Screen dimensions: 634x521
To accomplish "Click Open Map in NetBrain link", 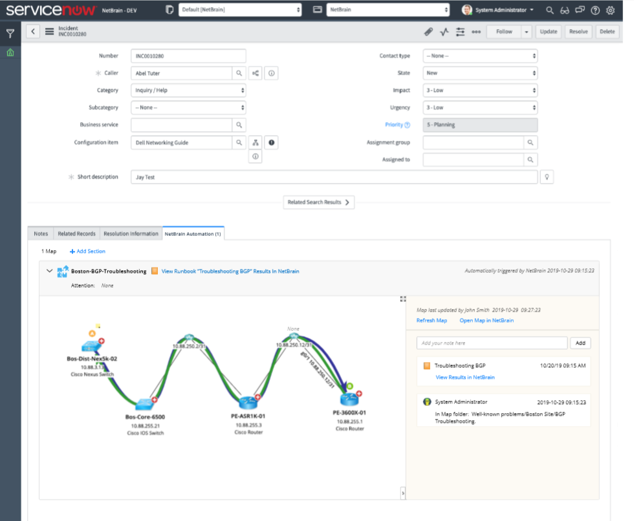I will pos(486,321).
